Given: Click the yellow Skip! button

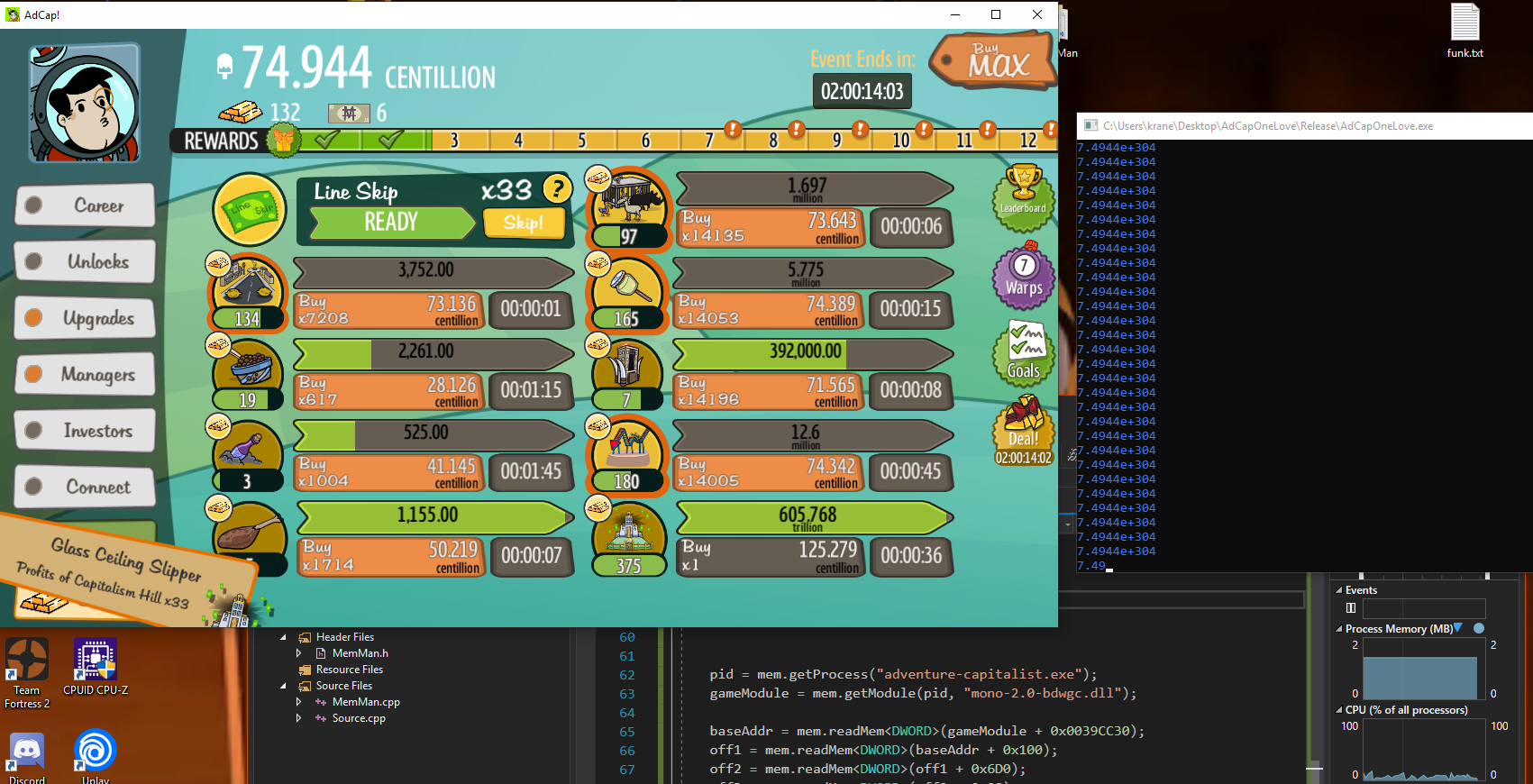Looking at the screenshot, I should pos(524,223).
